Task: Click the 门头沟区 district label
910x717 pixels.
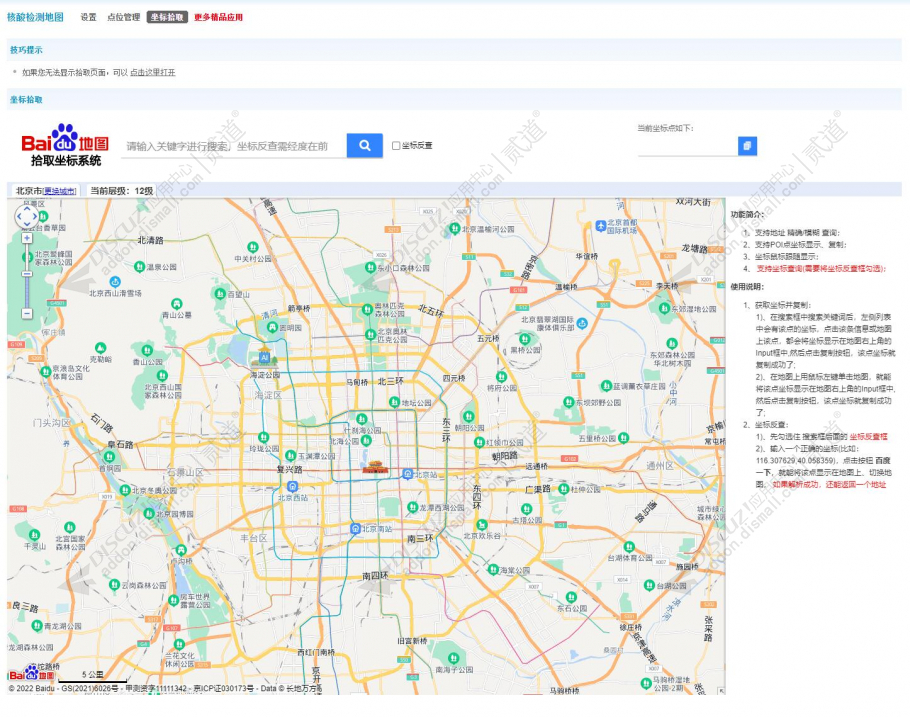Action: pyautogui.click(x=52, y=423)
